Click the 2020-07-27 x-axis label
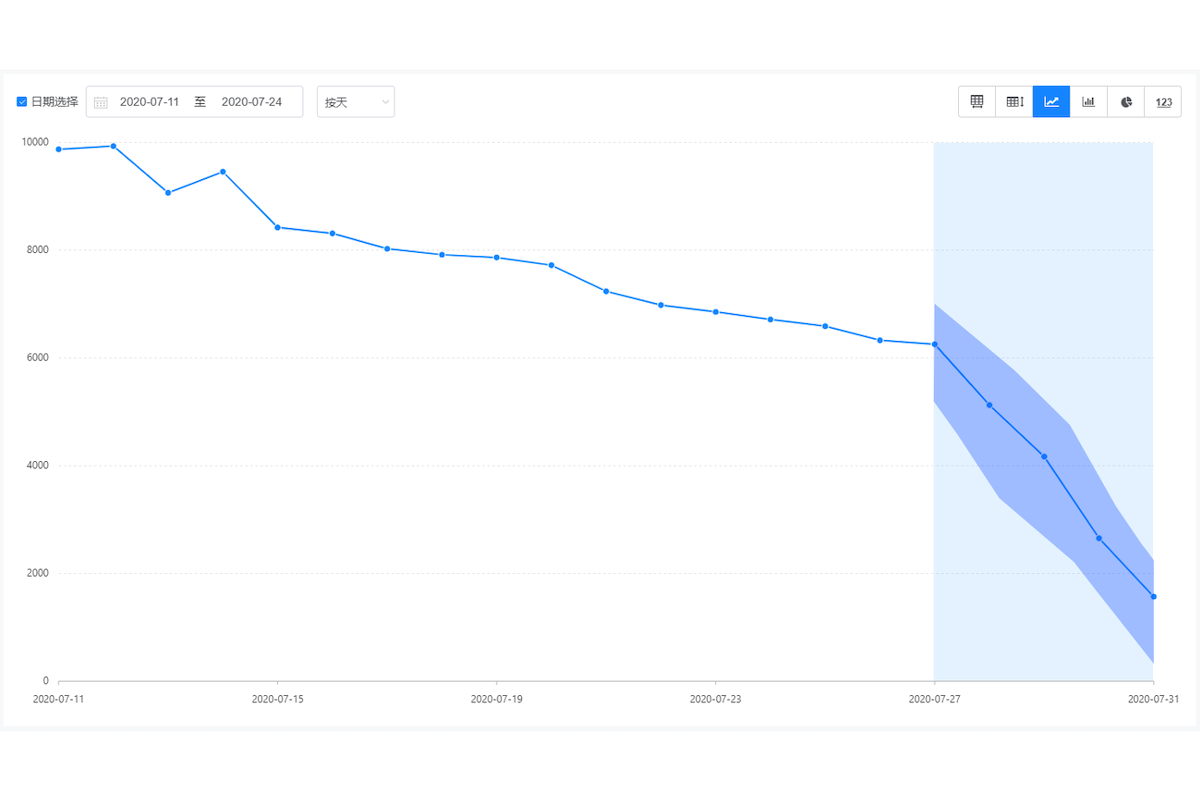 coord(934,699)
